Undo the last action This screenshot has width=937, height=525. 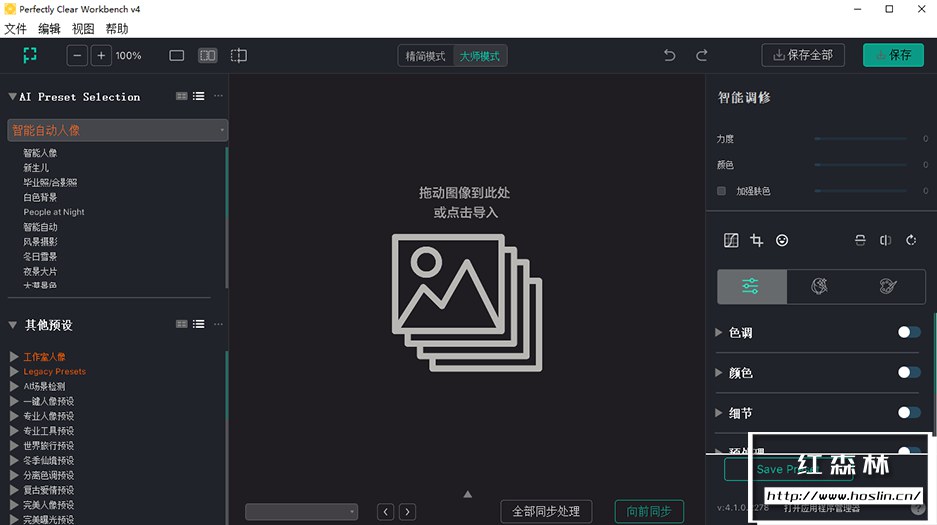coord(669,56)
